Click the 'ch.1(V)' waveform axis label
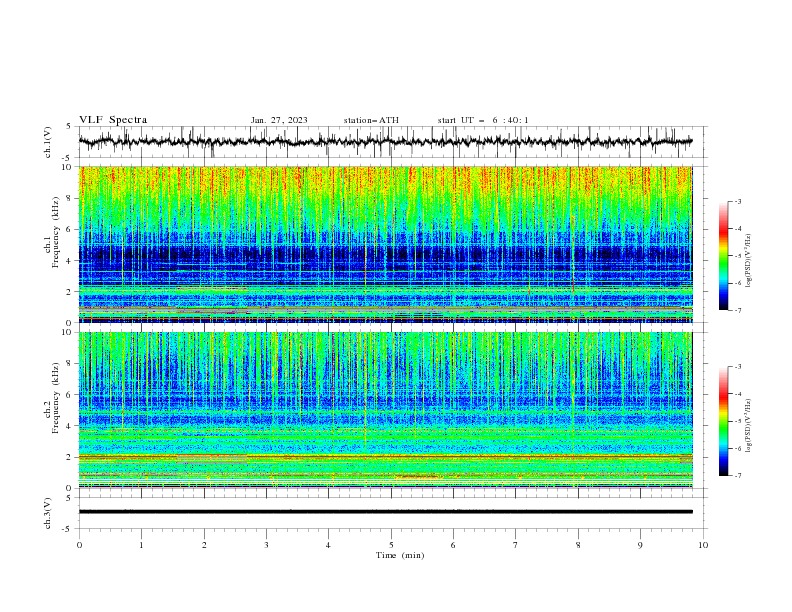The height and width of the screenshot is (612, 792). pos(48,142)
